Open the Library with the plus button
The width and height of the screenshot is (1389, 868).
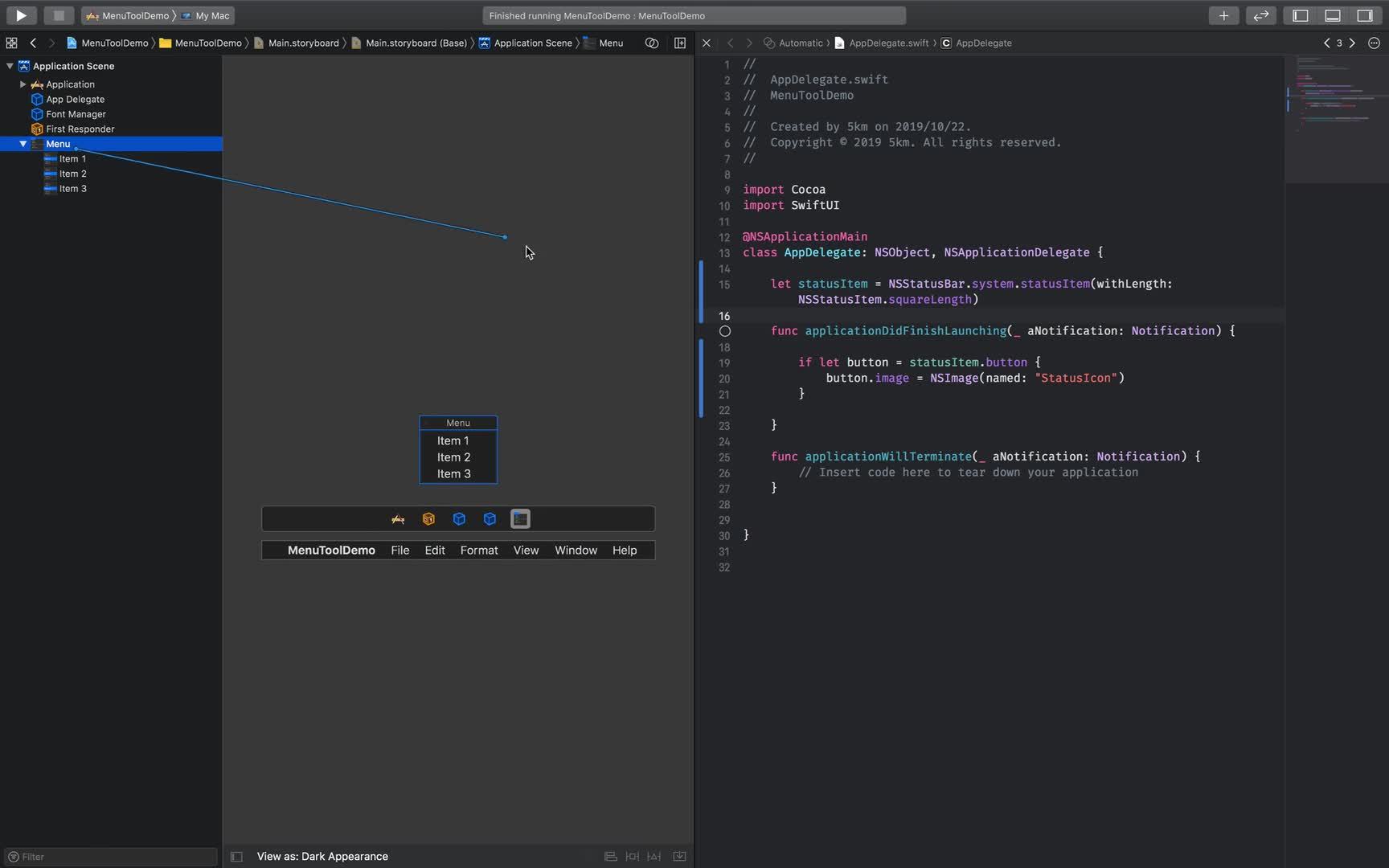pos(1223,15)
